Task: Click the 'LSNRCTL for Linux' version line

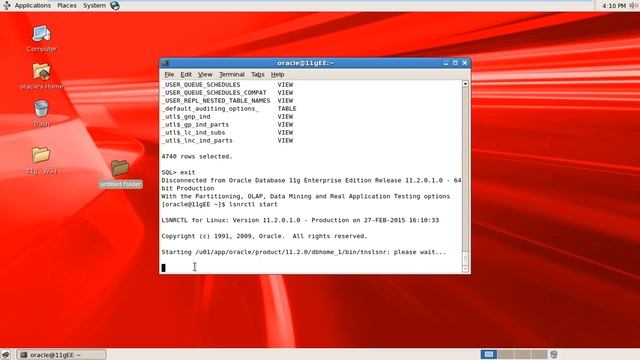Action: [300, 220]
